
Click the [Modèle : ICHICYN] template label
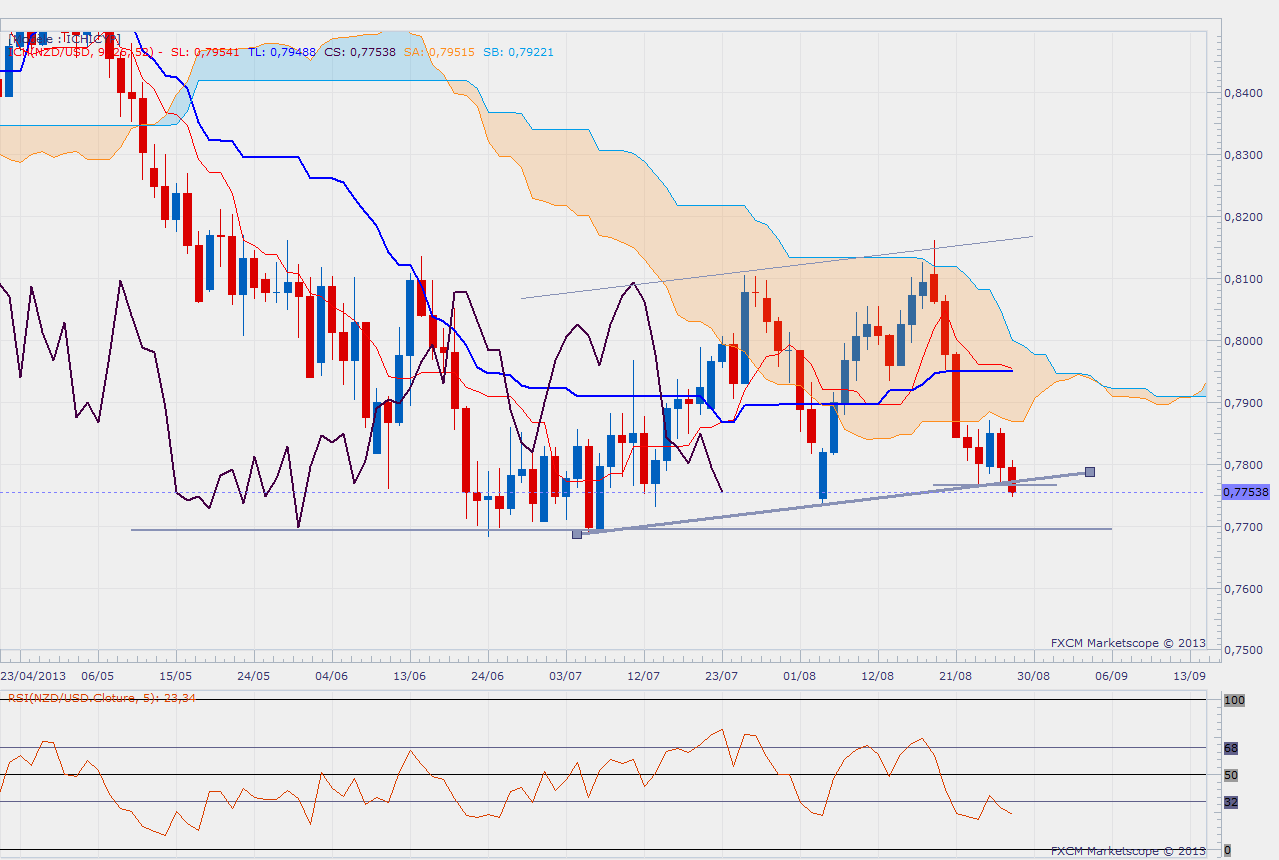64,38
